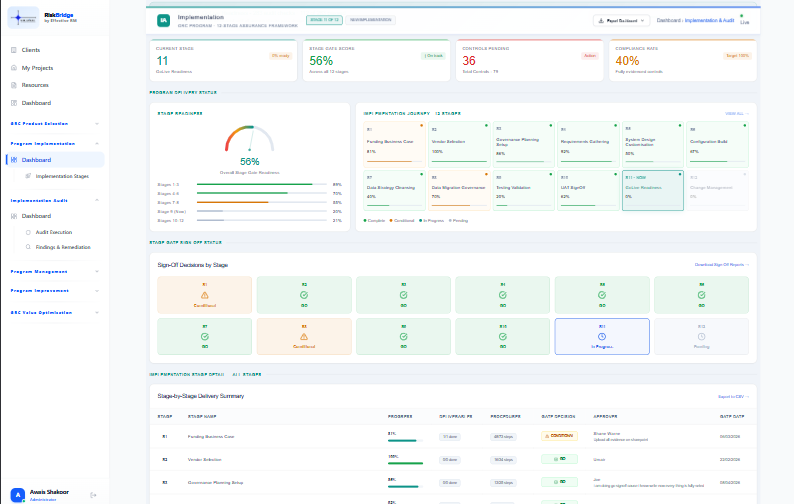
Task: Open the Clients sidebar item
Action: click(x=30, y=50)
